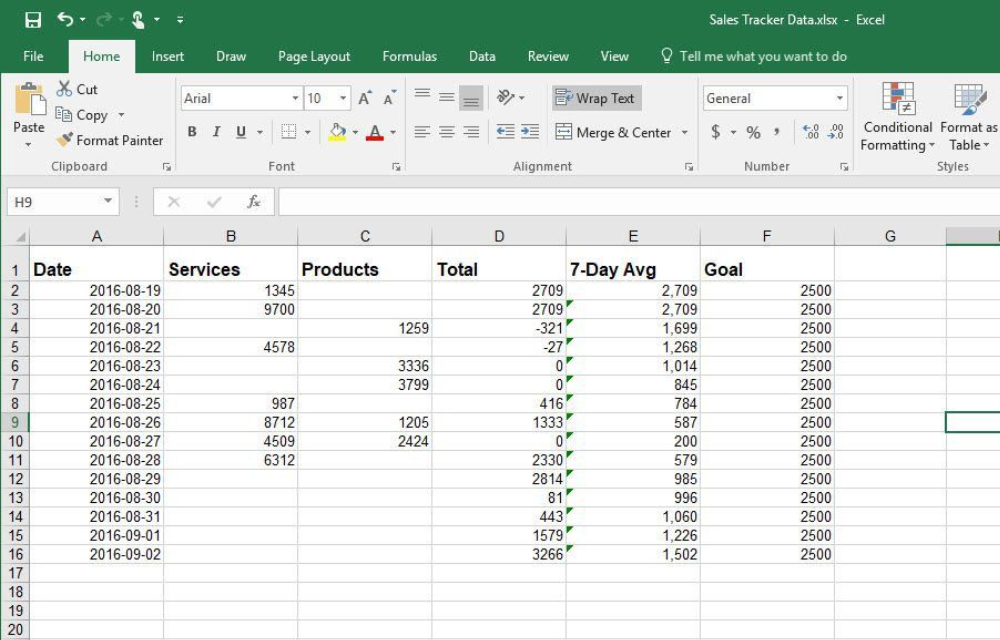Open the Page Layout tab
The image size is (1000, 640).
coord(314,56)
